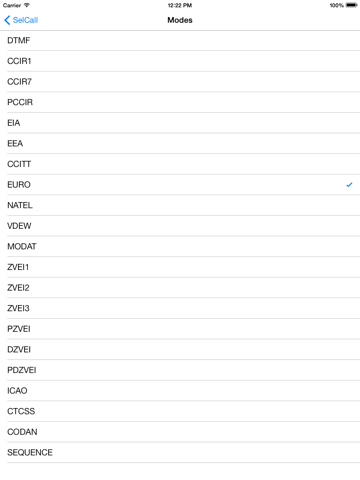This screenshot has height=480, width=360.
Task: Choose the EEA mode
Action: coord(180,144)
